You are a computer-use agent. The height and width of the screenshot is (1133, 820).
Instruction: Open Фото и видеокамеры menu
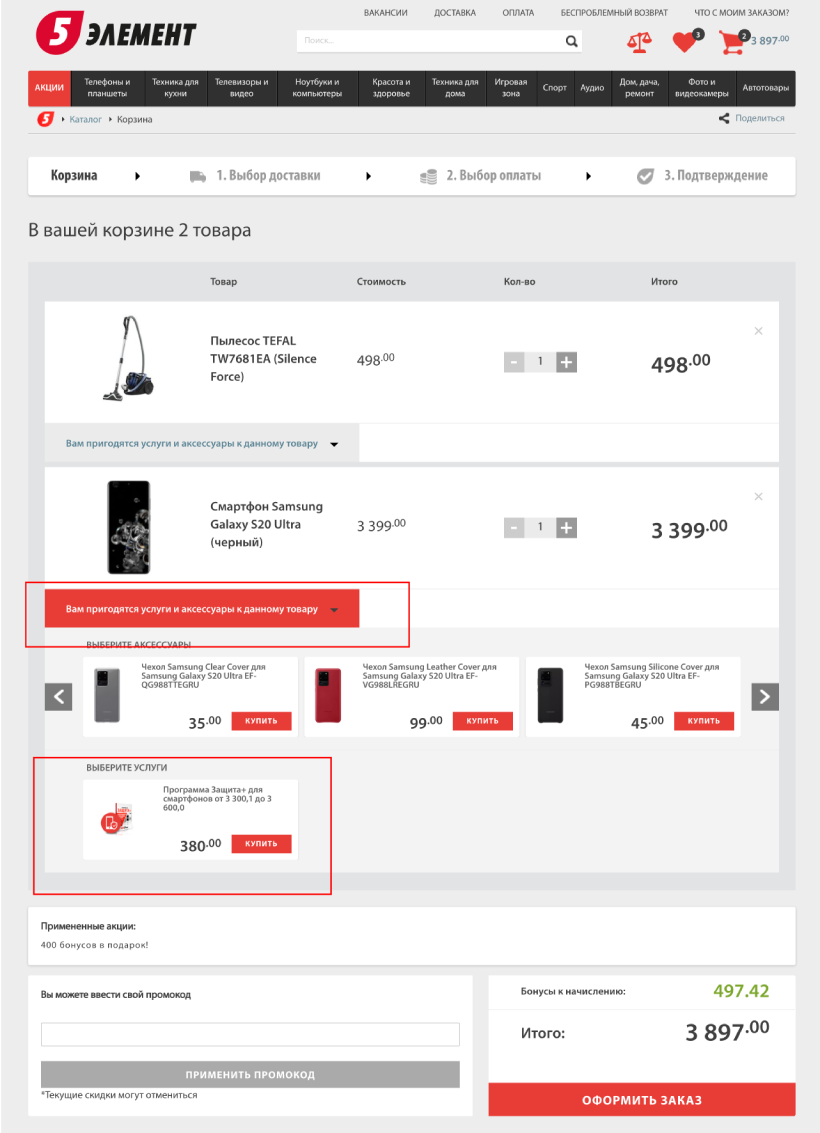[x=702, y=88]
